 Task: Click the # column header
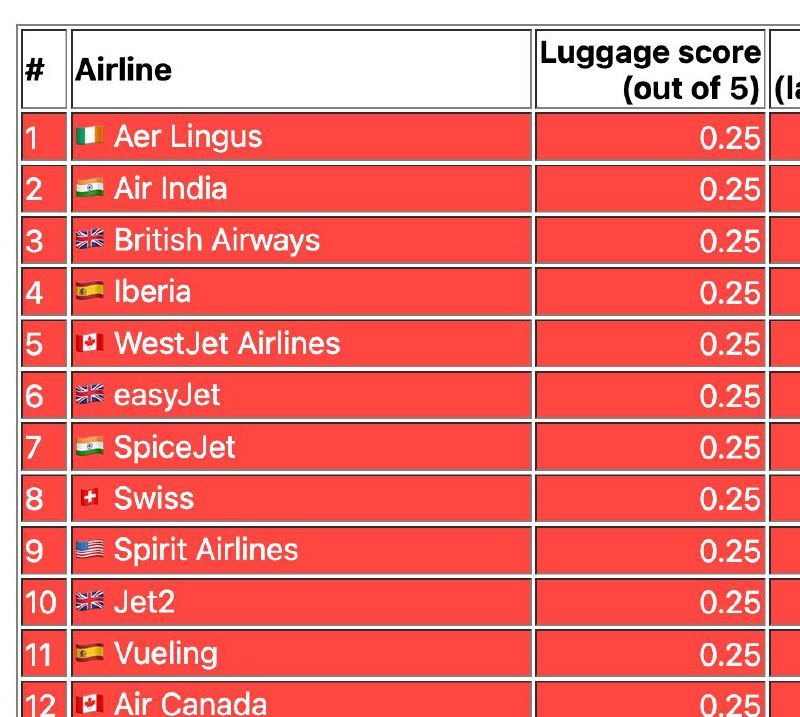[x=44, y=69]
